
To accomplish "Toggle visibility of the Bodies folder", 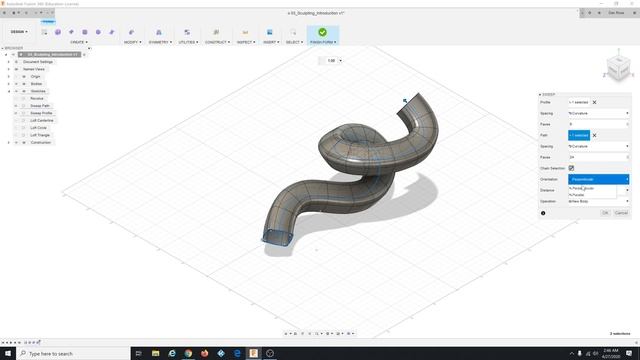I will point(16,84).
